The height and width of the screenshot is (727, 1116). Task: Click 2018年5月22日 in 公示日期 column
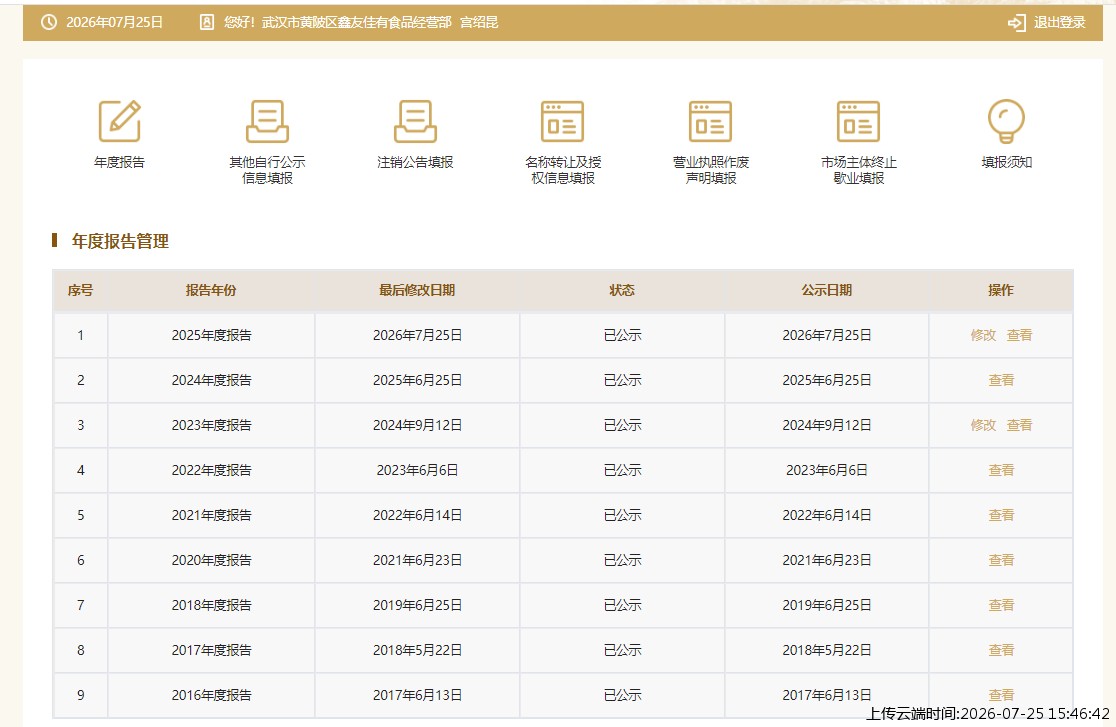(x=826, y=650)
